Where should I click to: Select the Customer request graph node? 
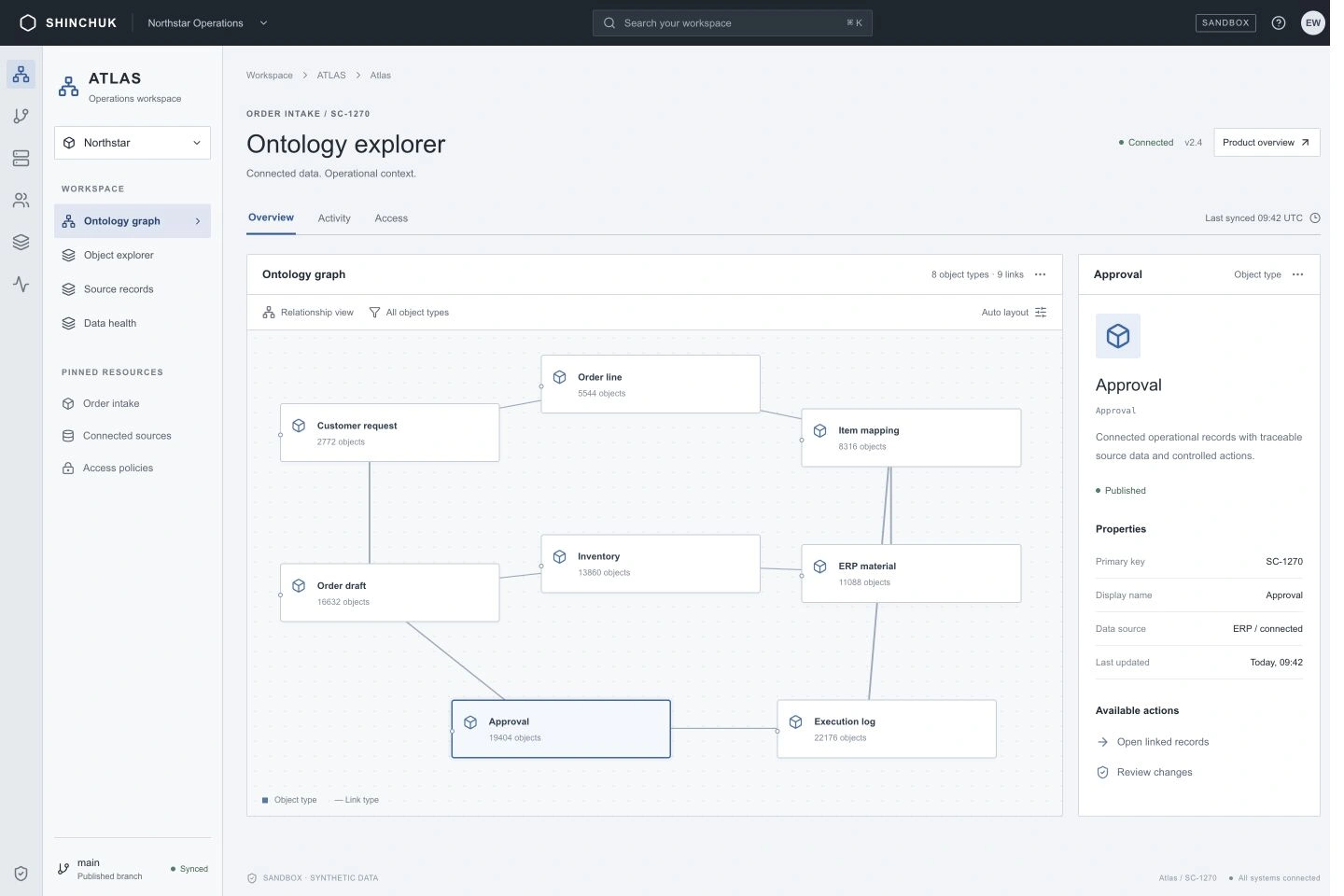390,432
